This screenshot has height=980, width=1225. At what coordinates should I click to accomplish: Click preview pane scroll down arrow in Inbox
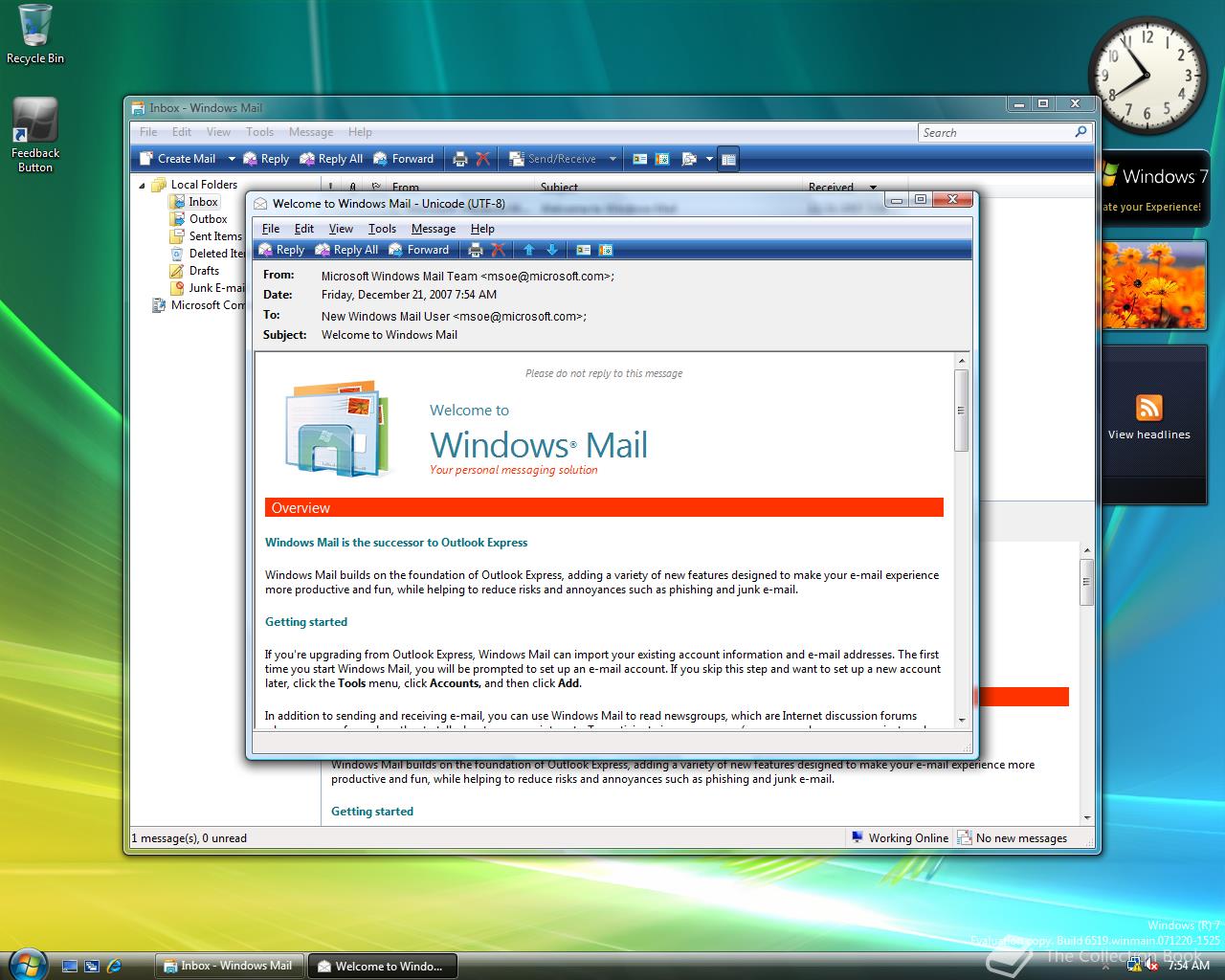tap(1087, 818)
